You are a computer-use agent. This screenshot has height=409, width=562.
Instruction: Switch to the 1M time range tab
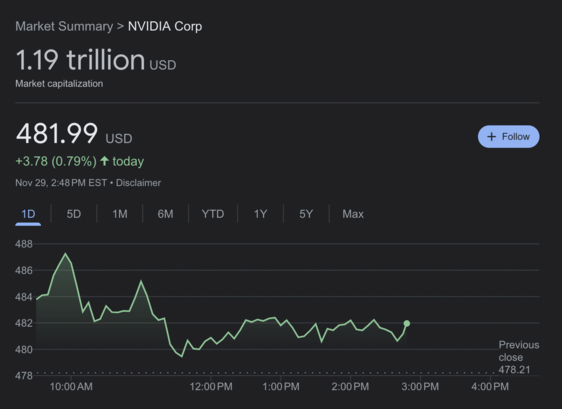(x=120, y=214)
